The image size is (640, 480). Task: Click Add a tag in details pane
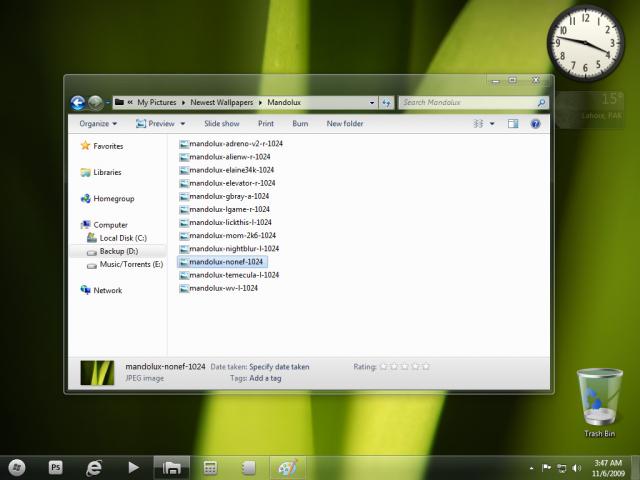click(265, 378)
